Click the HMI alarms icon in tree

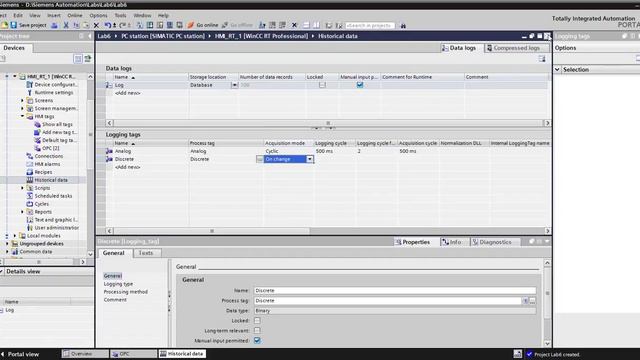pyautogui.click(x=29, y=164)
